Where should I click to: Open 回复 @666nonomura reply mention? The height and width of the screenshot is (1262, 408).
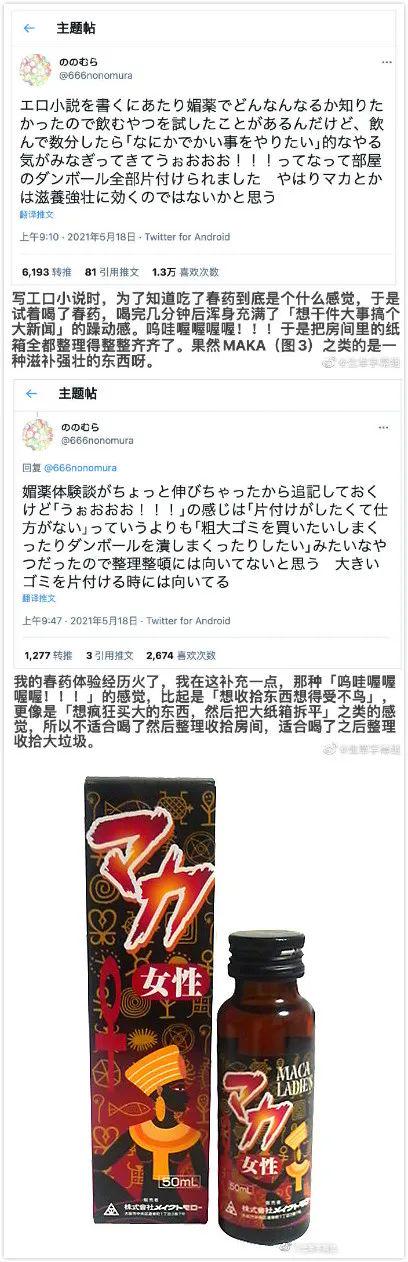pos(63,466)
